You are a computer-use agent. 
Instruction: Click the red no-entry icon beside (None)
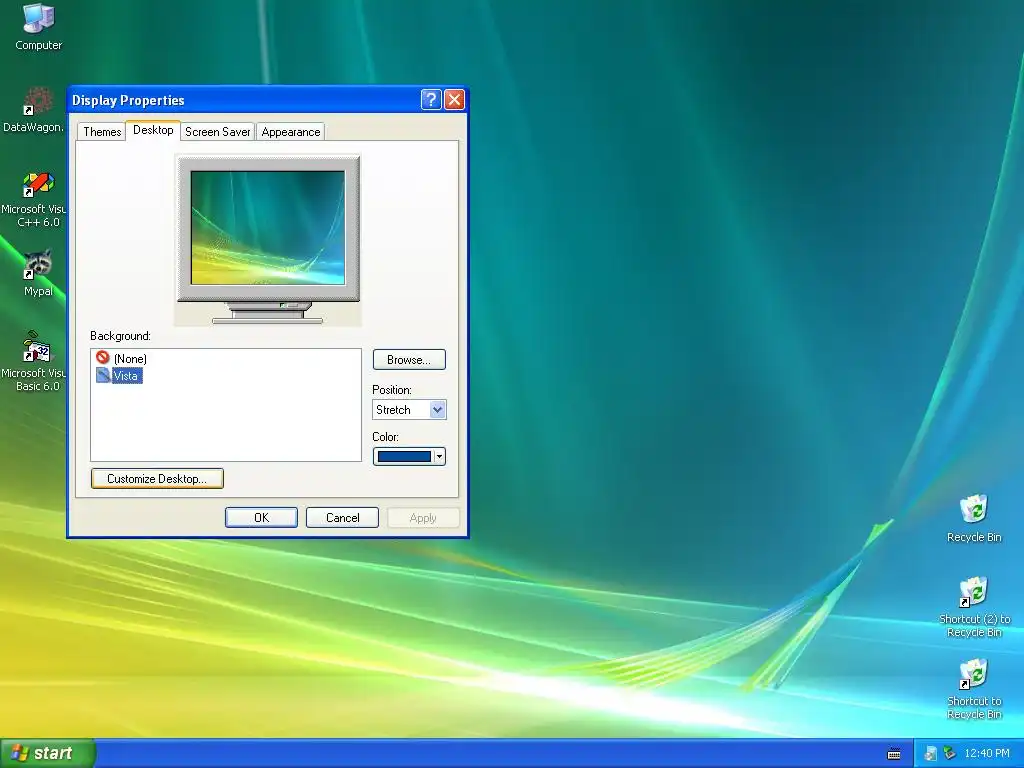[103, 357]
